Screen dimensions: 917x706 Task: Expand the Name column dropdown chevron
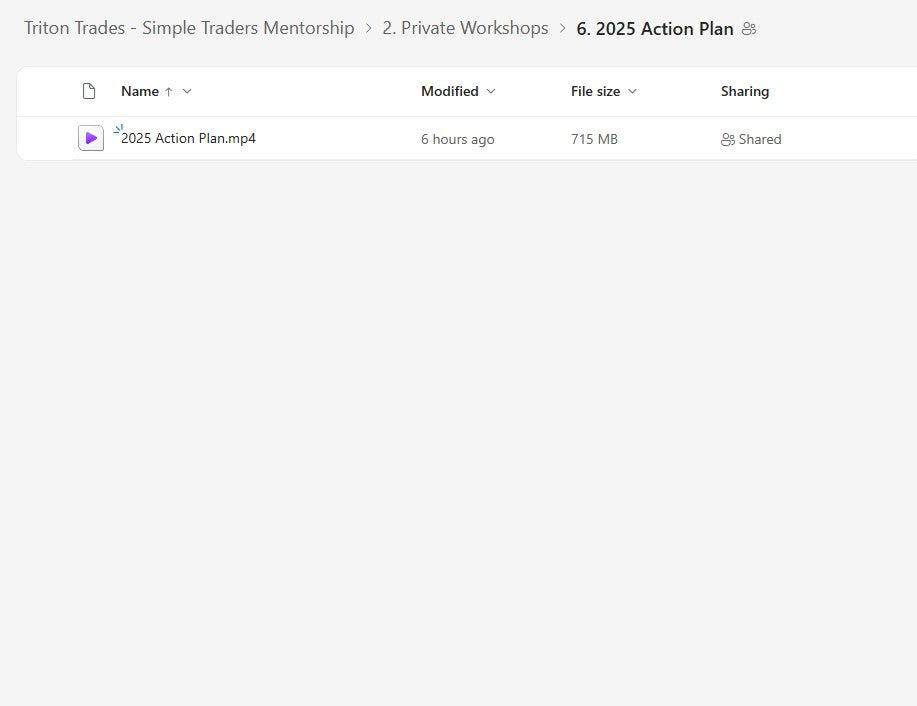(x=187, y=92)
